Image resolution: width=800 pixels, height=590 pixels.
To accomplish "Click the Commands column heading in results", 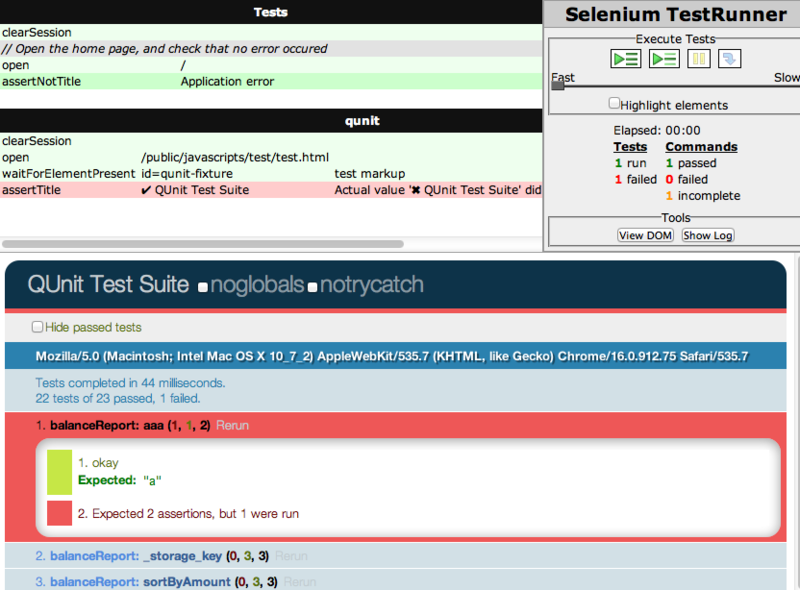I will tap(702, 147).
